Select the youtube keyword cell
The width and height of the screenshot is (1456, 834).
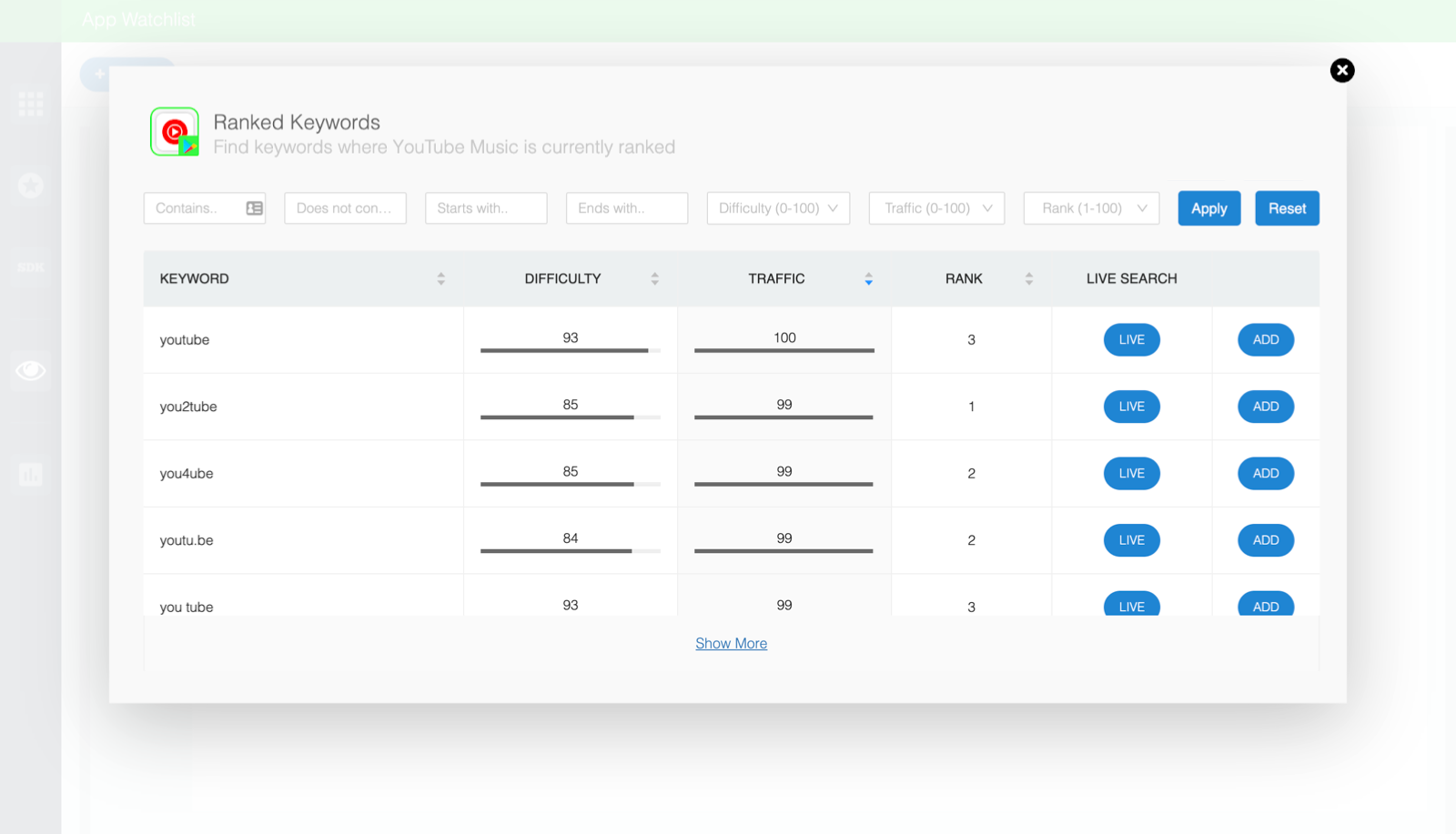pos(303,340)
